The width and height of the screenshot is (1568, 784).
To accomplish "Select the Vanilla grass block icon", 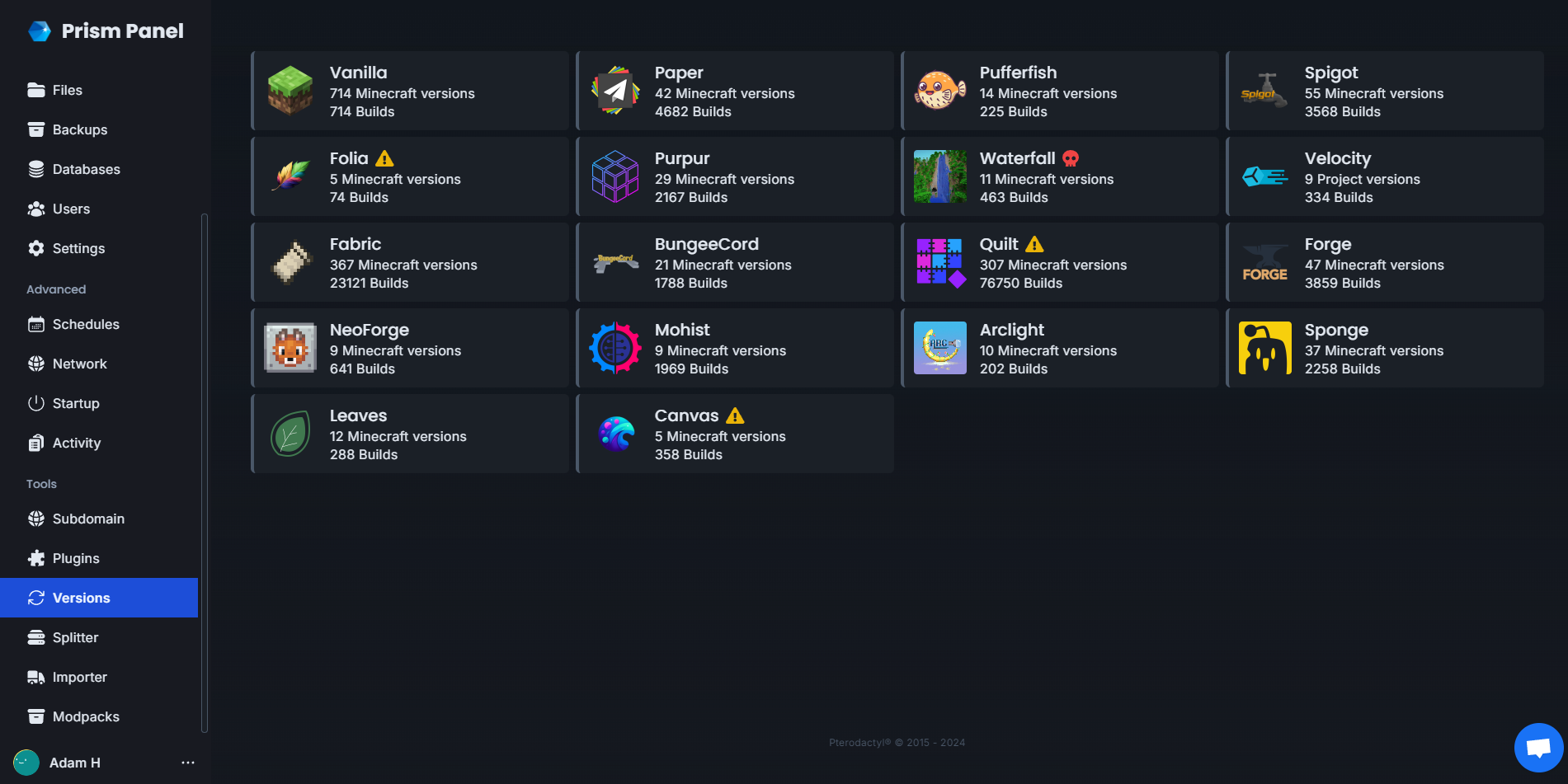I will coord(290,91).
